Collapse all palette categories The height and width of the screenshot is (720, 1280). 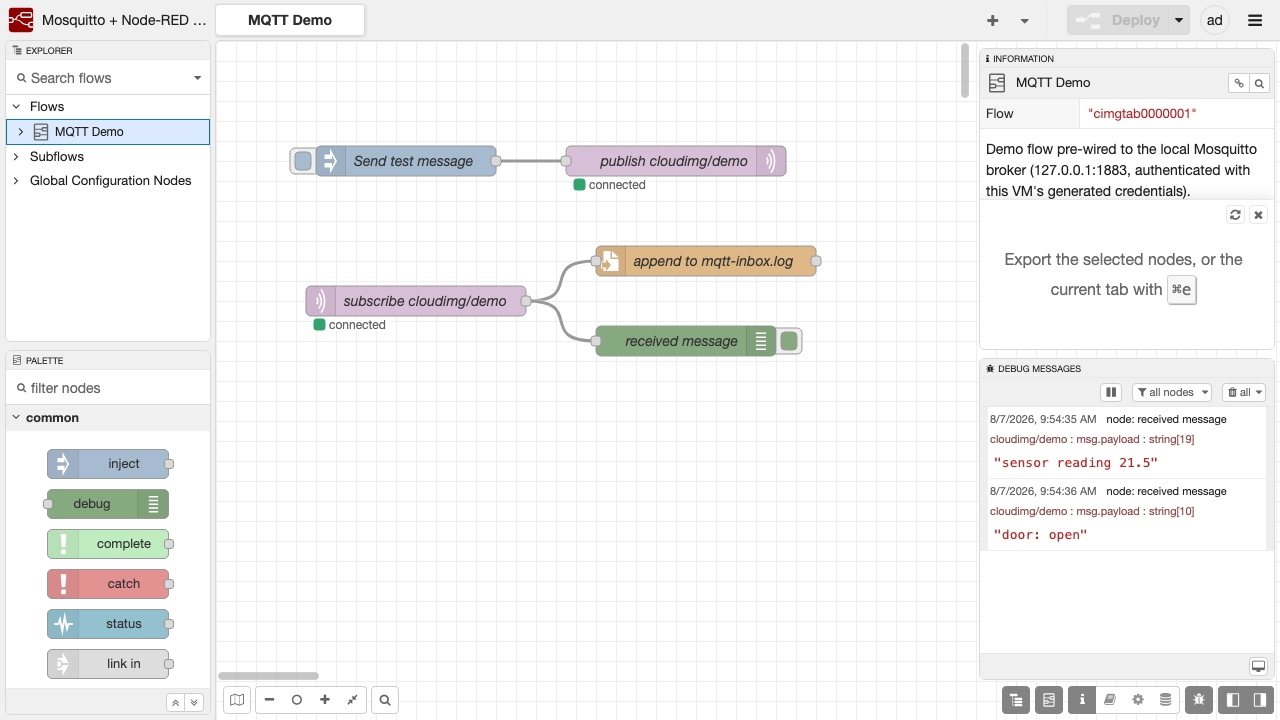click(x=175, y=703)
